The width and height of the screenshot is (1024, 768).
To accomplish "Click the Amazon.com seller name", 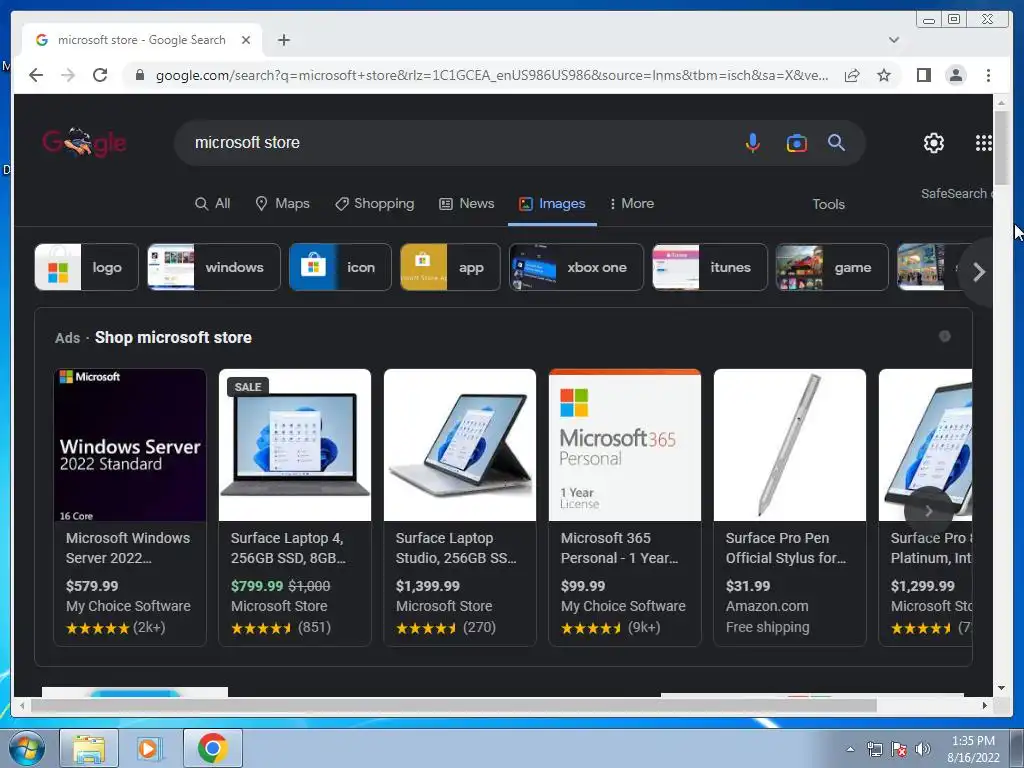I will pos(767,606).
